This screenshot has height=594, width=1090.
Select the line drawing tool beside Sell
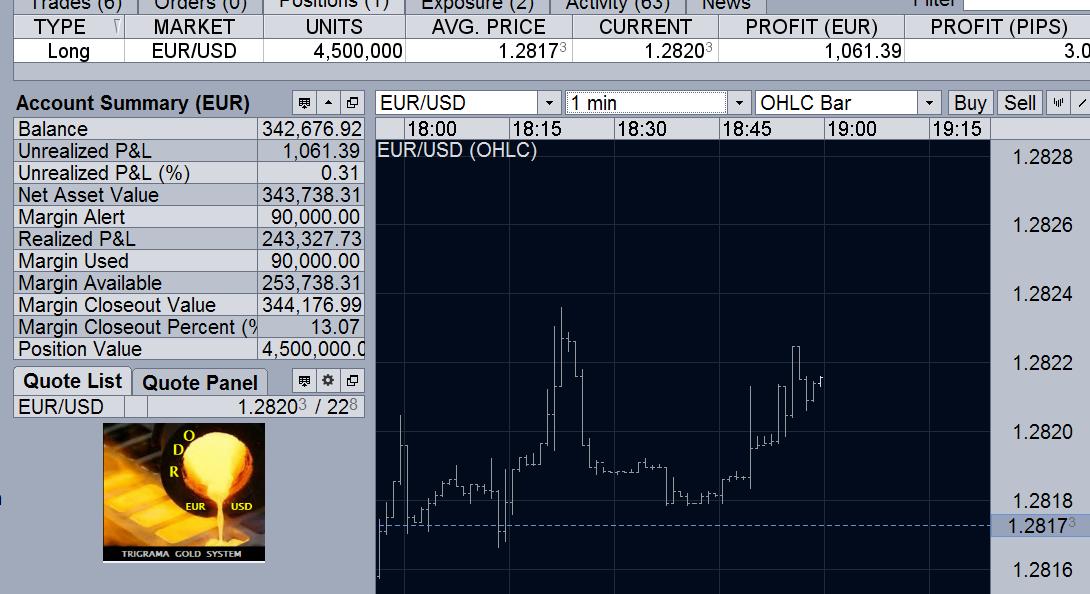(1082, 103)
